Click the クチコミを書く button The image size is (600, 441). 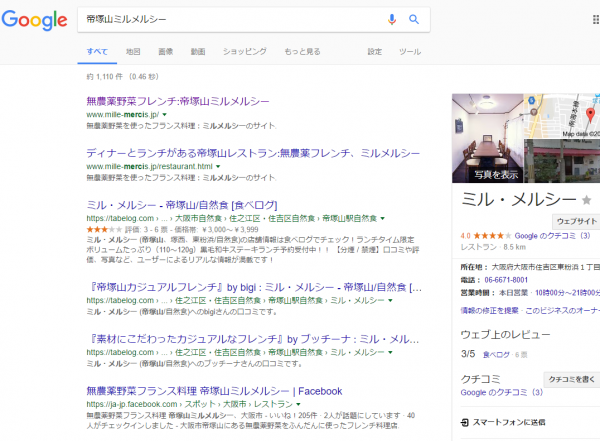(572, 379)
